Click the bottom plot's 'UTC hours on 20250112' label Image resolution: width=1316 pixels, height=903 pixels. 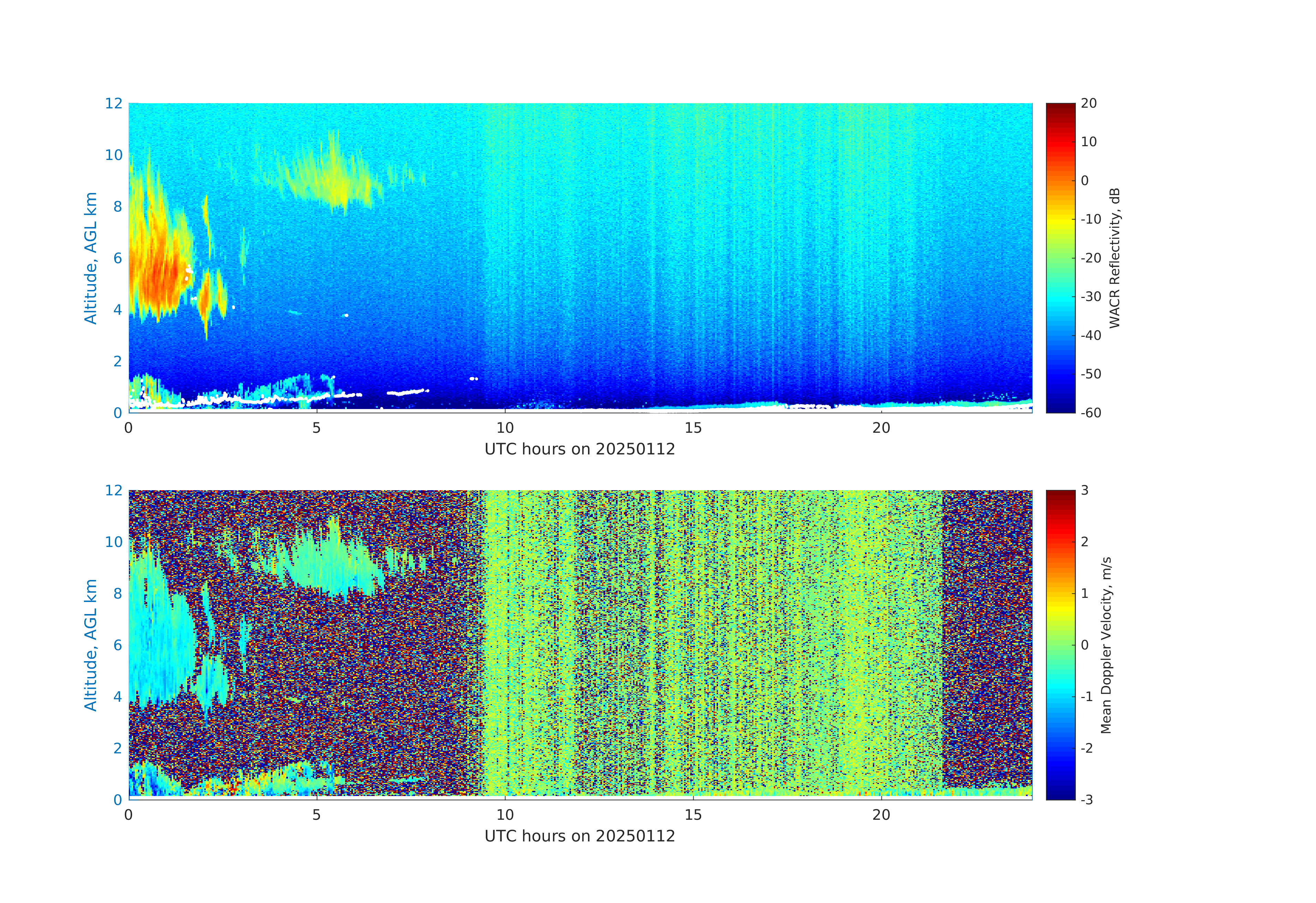579,836
